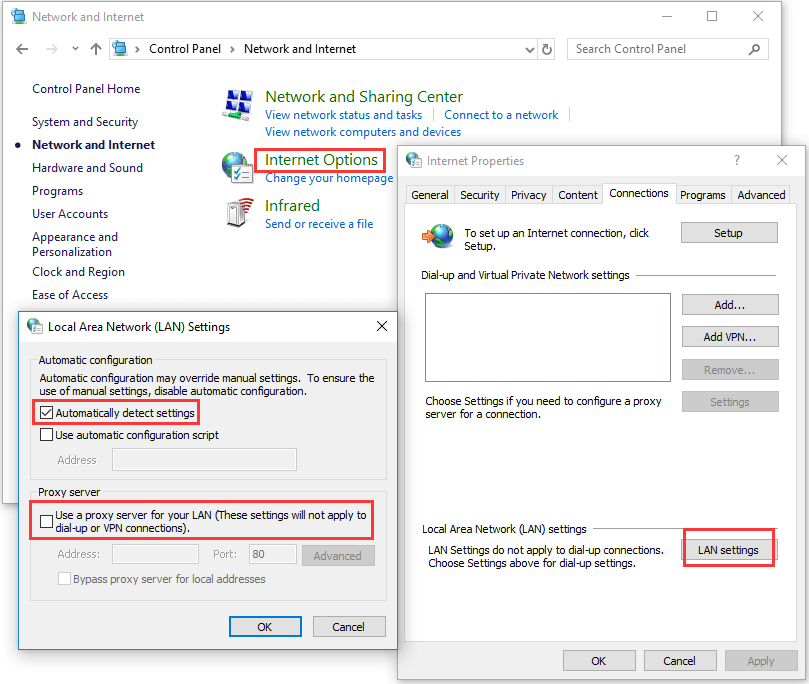Click the back navigation arrow
Screen dimensions: 809x684
(x=22, y=48)
